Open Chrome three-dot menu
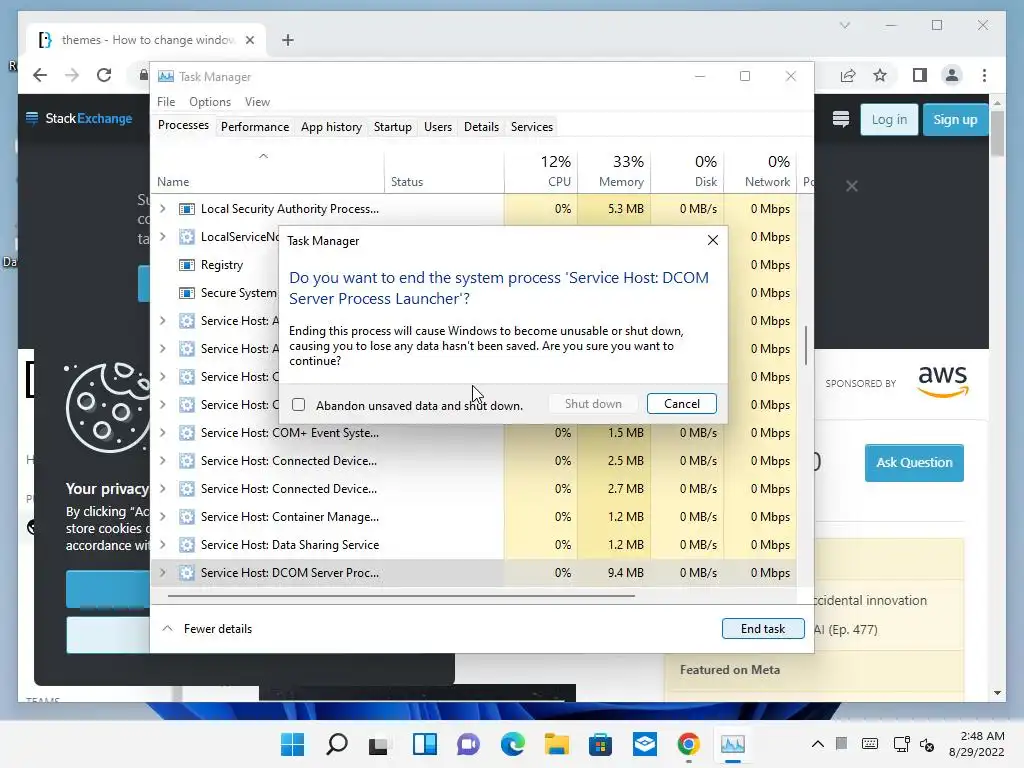The image size is (1024, 768). pyautogui.click(x=984, y=75)
